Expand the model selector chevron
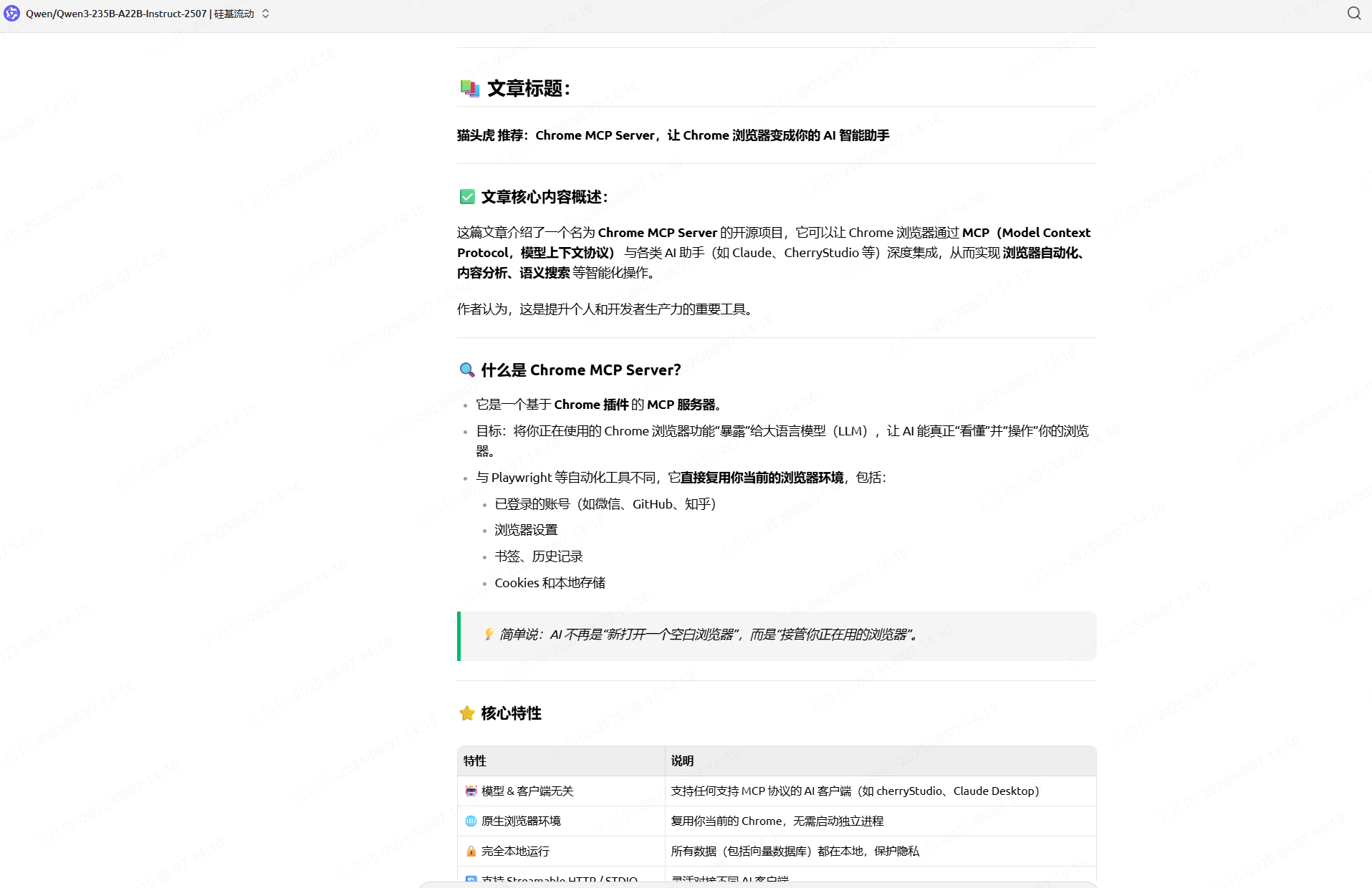Image resolution: width=1372 pixels, height=888 pixels. click(266, 14)
